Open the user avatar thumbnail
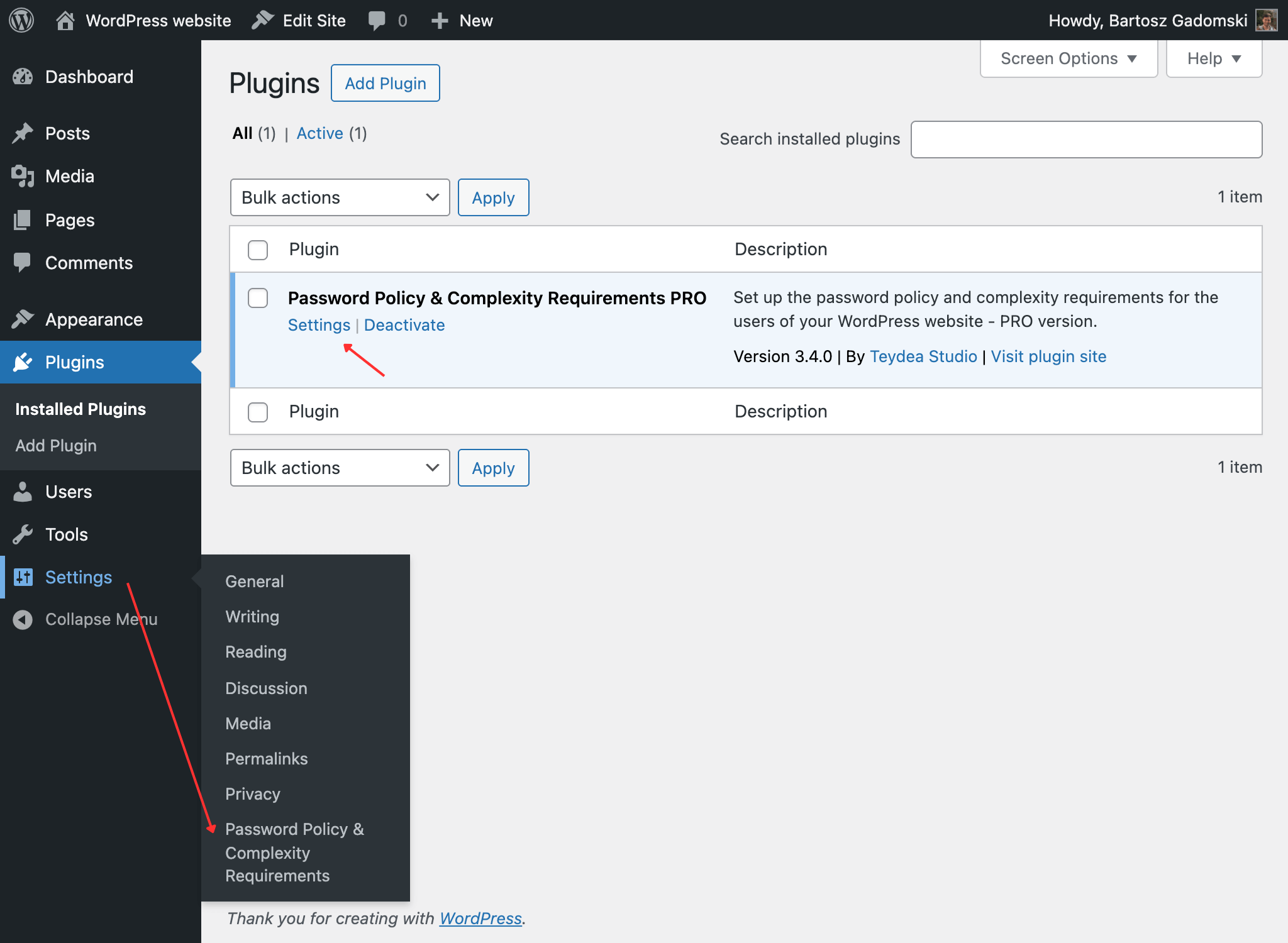The width and height of the screenshot is (1288, 943). [1266, 20]
